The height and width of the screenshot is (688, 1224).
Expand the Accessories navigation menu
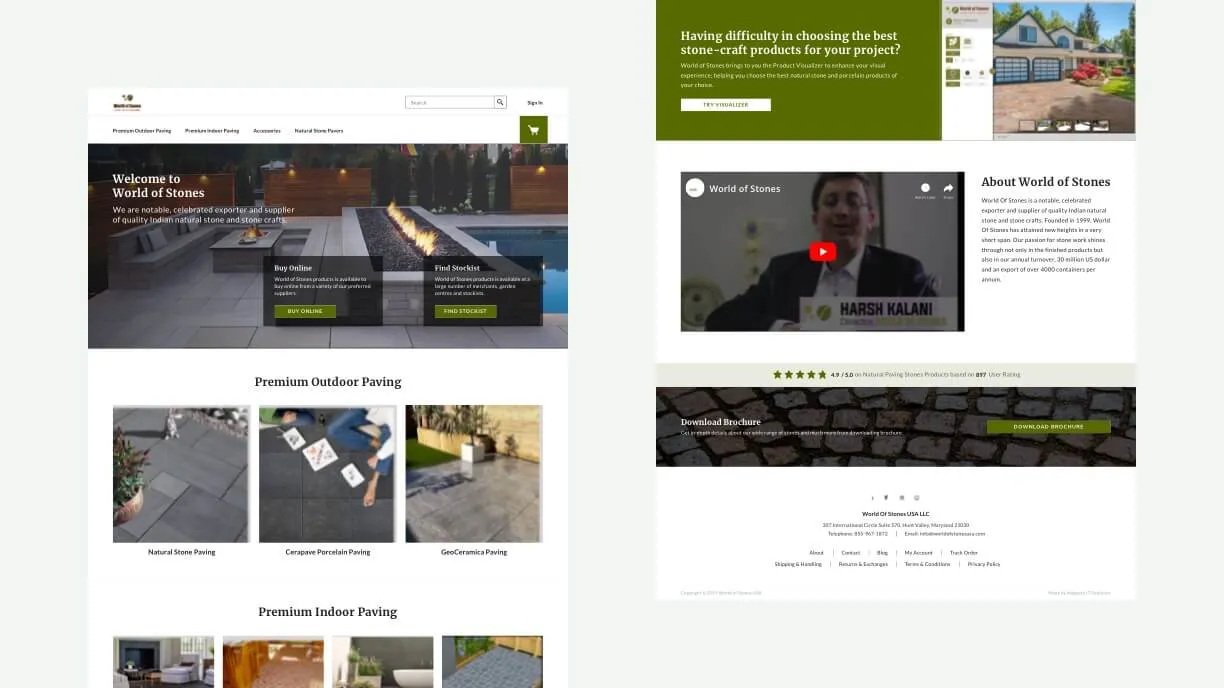point(266,129)
